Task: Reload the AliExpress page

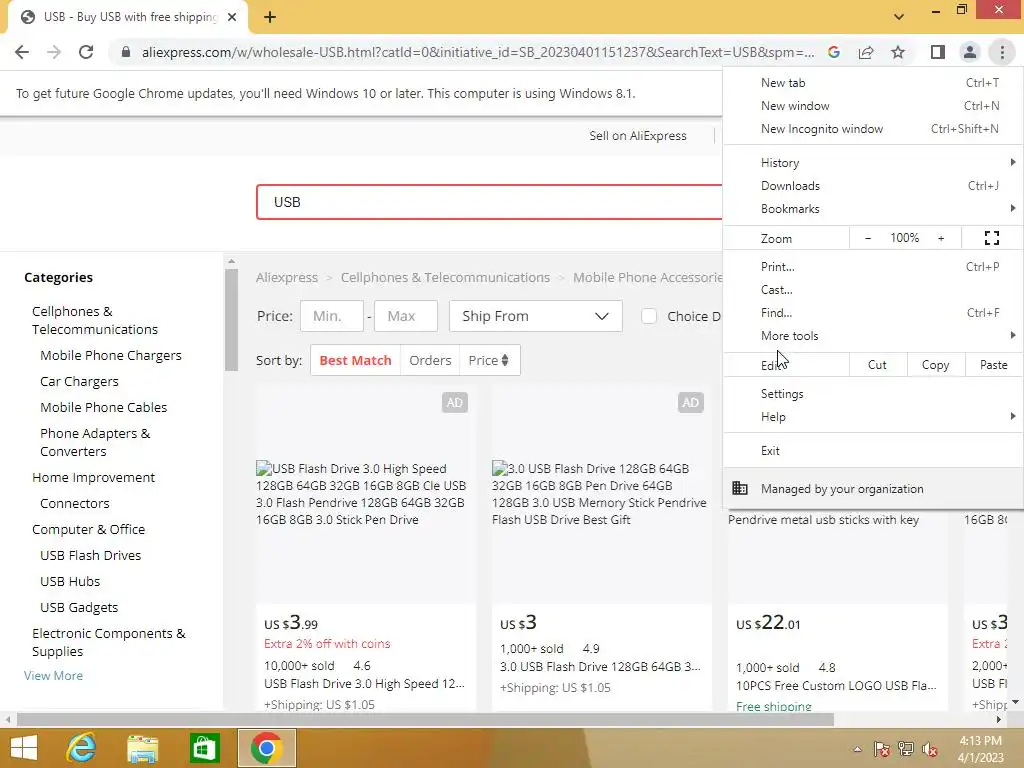Action: pos(86,52)
